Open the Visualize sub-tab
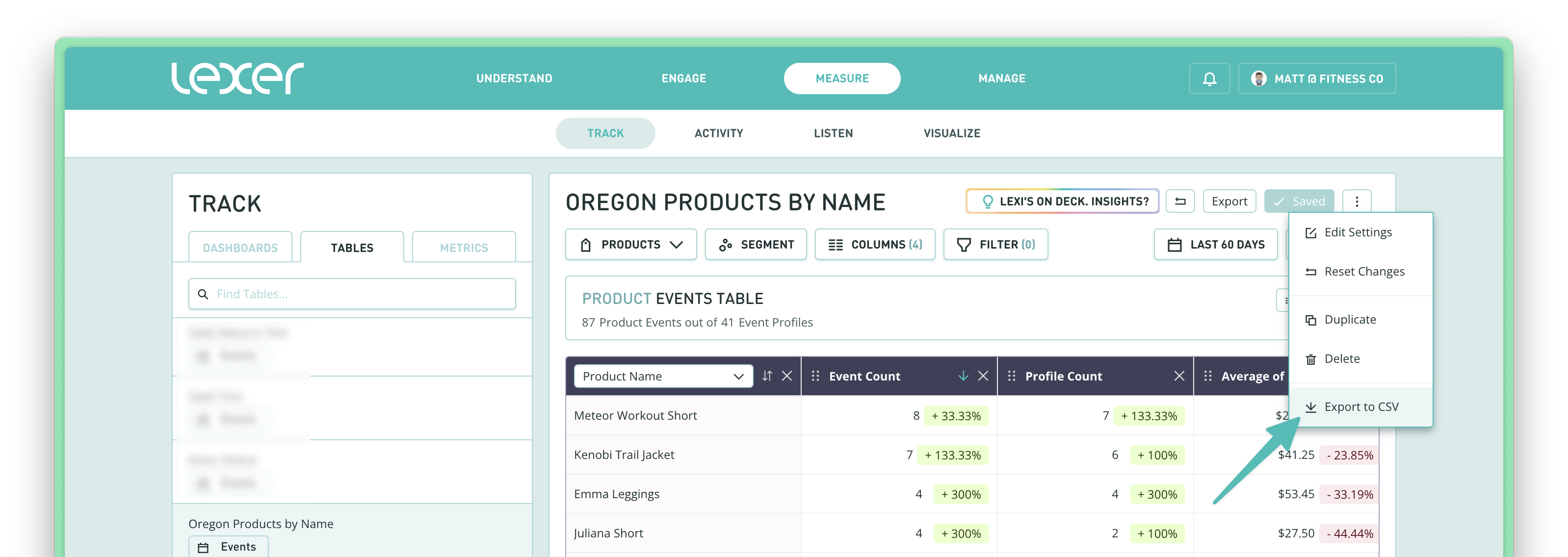Image resolution: width=1568 pixels, height=557 pixels. [951, 133]
